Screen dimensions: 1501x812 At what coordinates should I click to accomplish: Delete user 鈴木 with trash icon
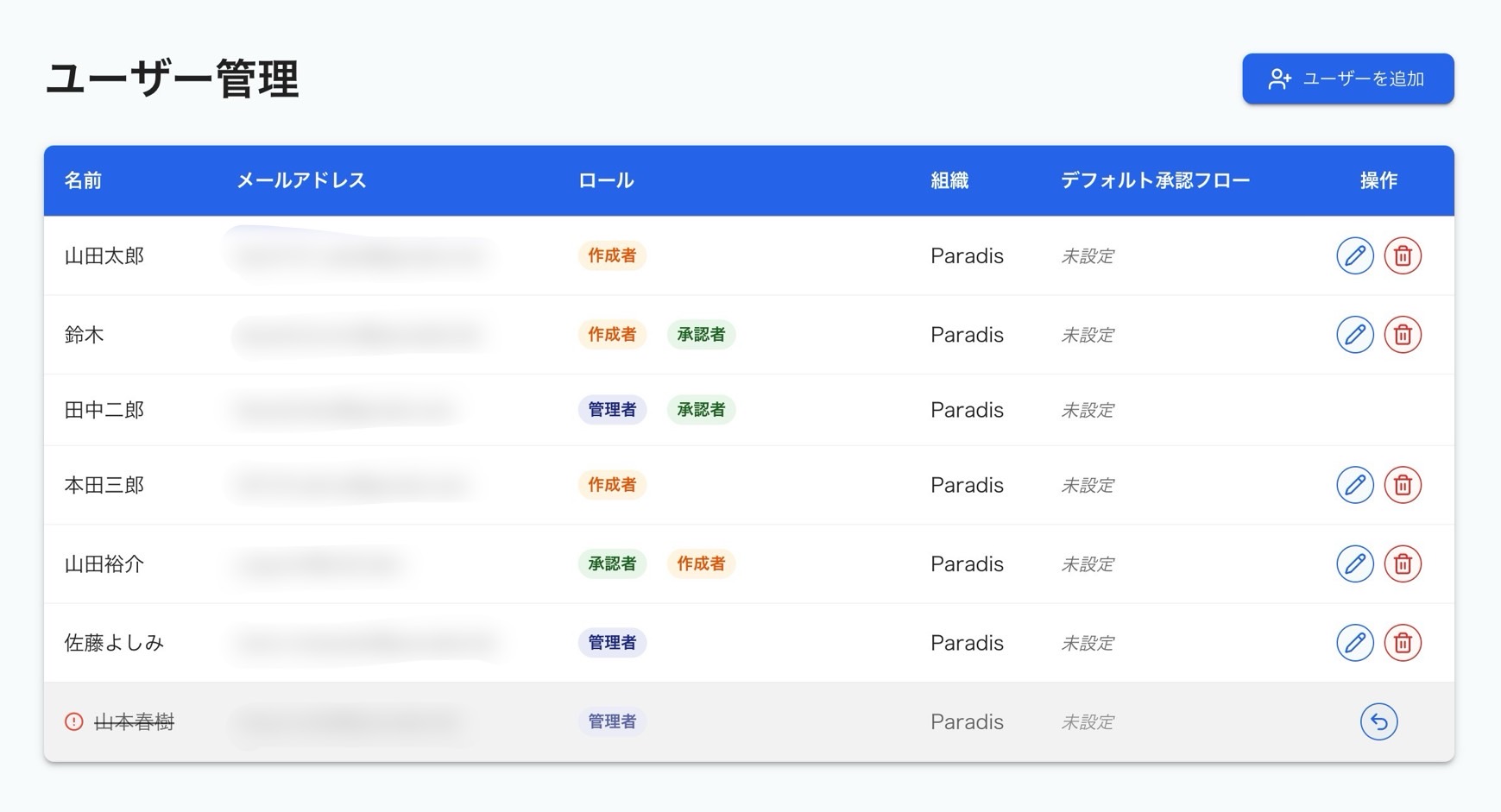(x=1403, y=334)
